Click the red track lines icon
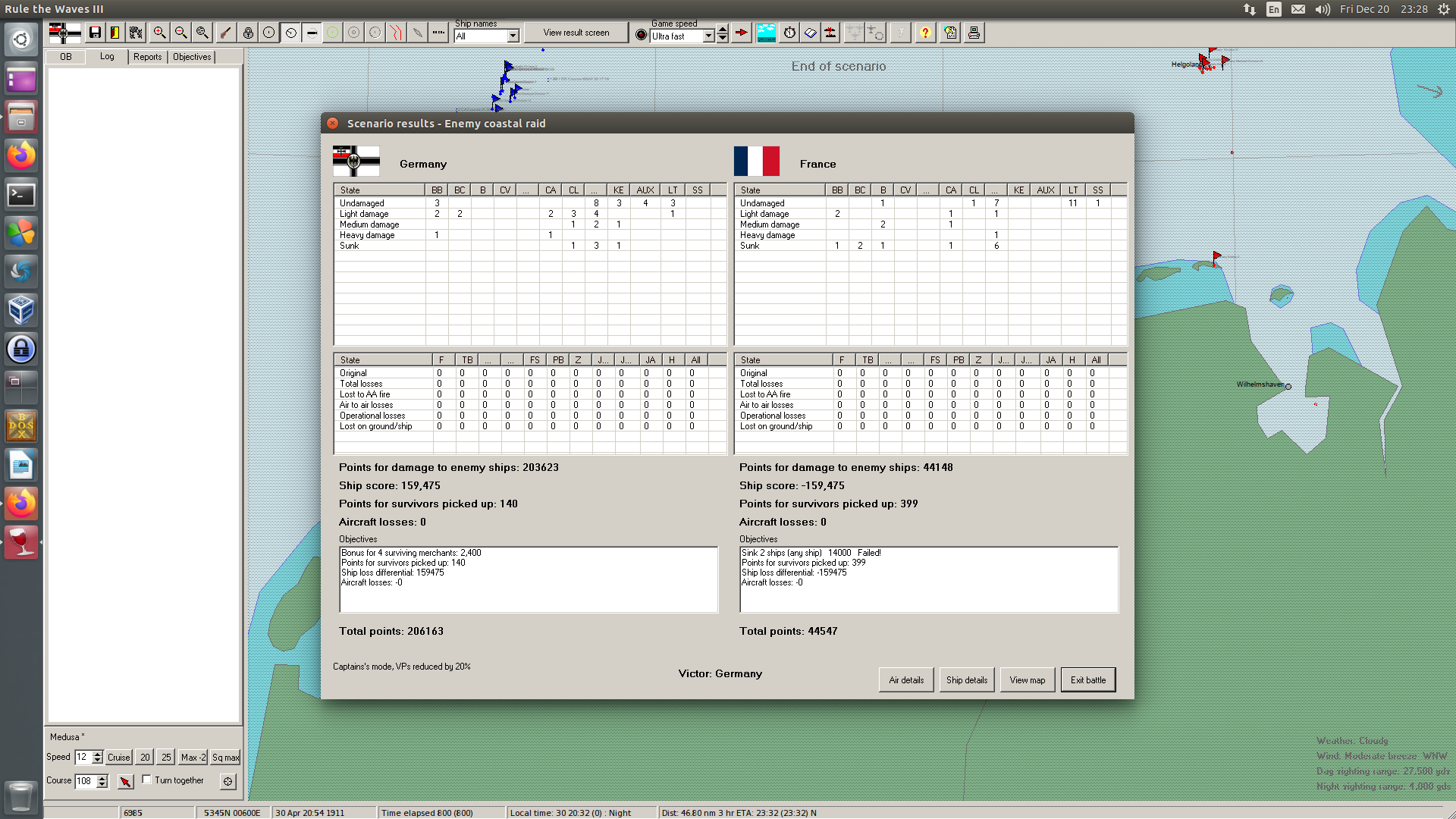This screenshot has height=819, width=1456. [396, 33]
